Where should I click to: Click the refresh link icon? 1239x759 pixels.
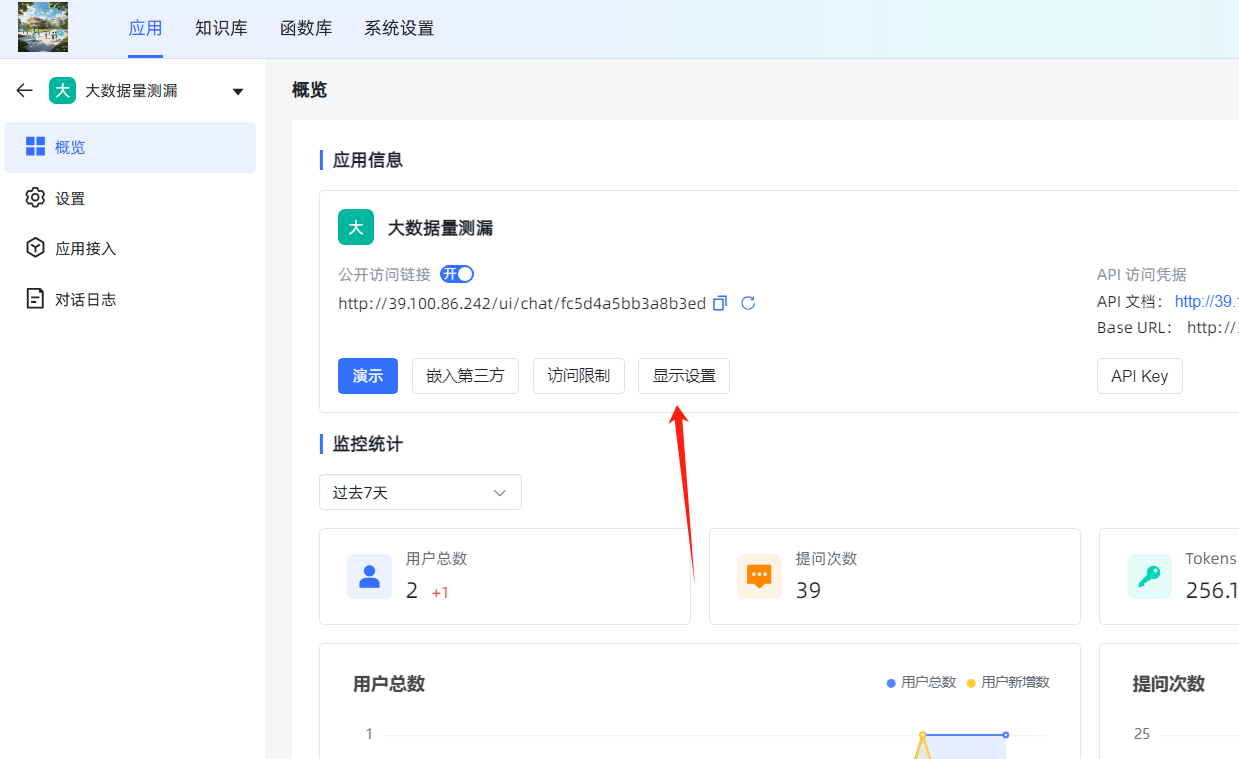(x=748, y=303)
